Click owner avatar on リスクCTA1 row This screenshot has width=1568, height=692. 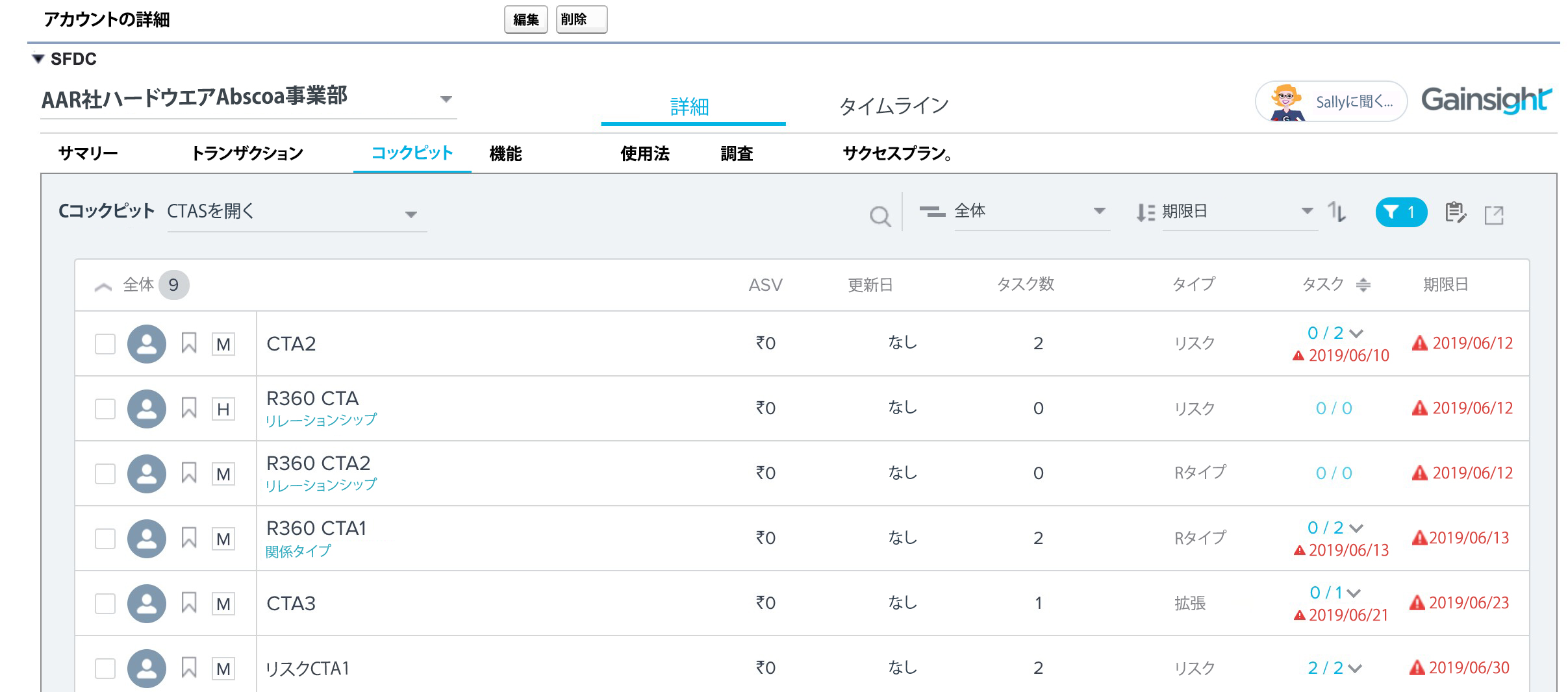pyautogui.click(x=147, y=668)
